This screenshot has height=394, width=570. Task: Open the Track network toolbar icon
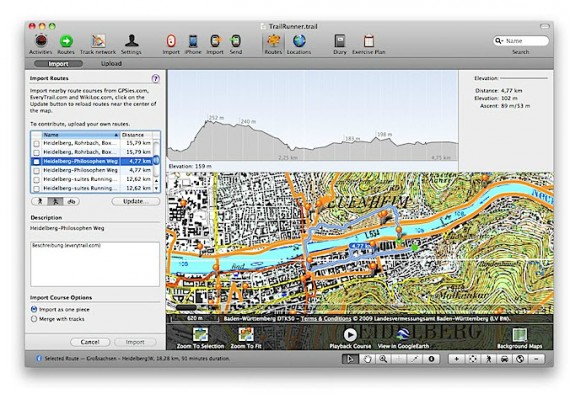(98, 41)
